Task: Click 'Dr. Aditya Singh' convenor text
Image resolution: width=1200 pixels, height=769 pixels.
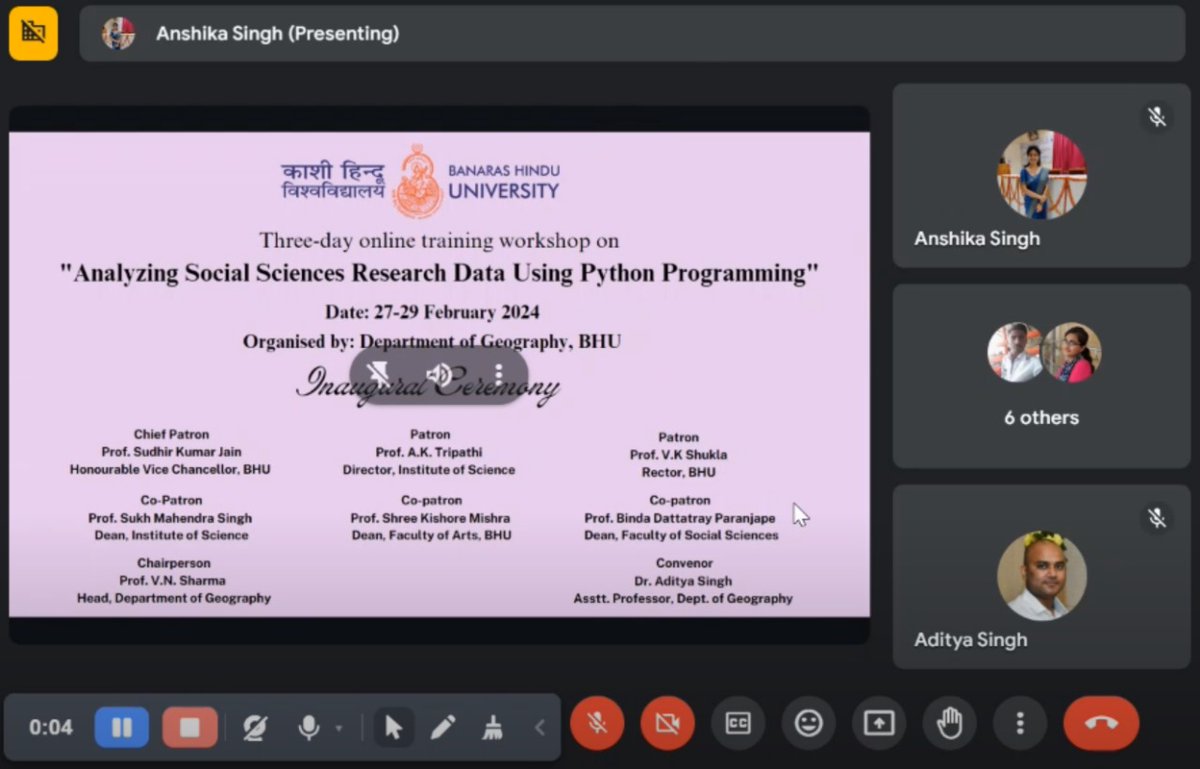Action: point(683,581)
